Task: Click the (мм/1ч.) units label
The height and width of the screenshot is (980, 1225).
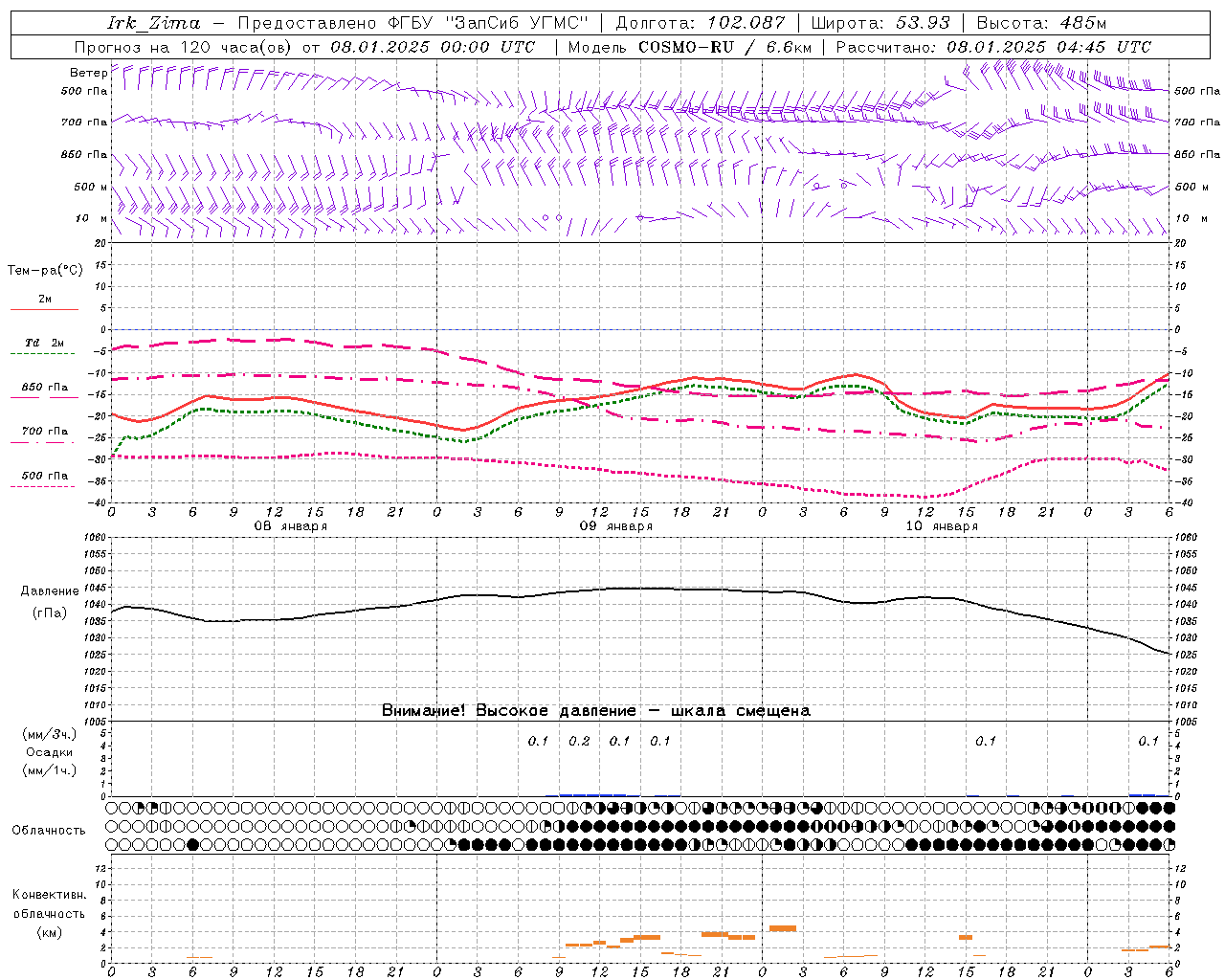Action: pyautogui.click(x=49, y=770)
